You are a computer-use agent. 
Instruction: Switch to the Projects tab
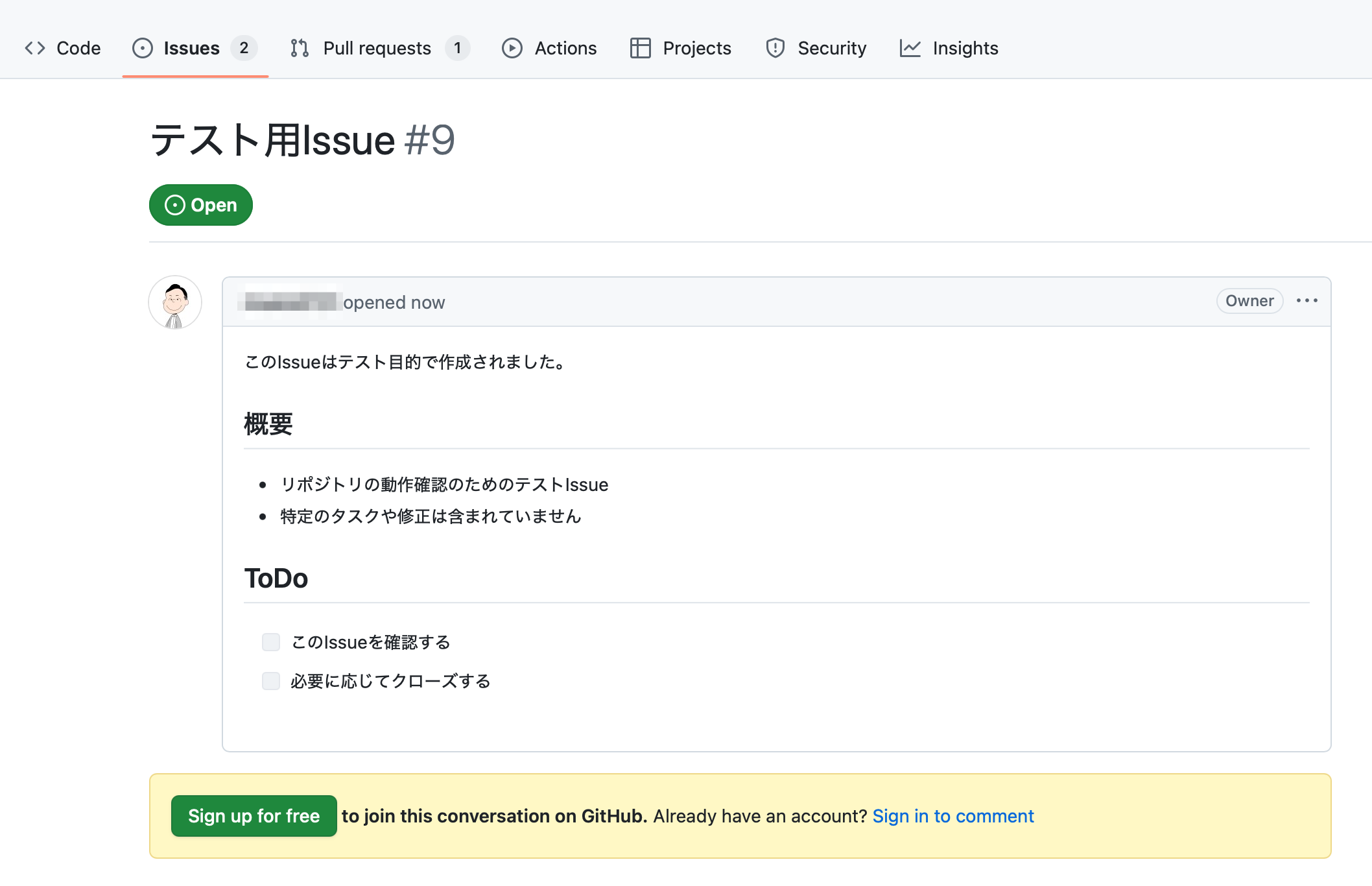click(x=681, y=48)
